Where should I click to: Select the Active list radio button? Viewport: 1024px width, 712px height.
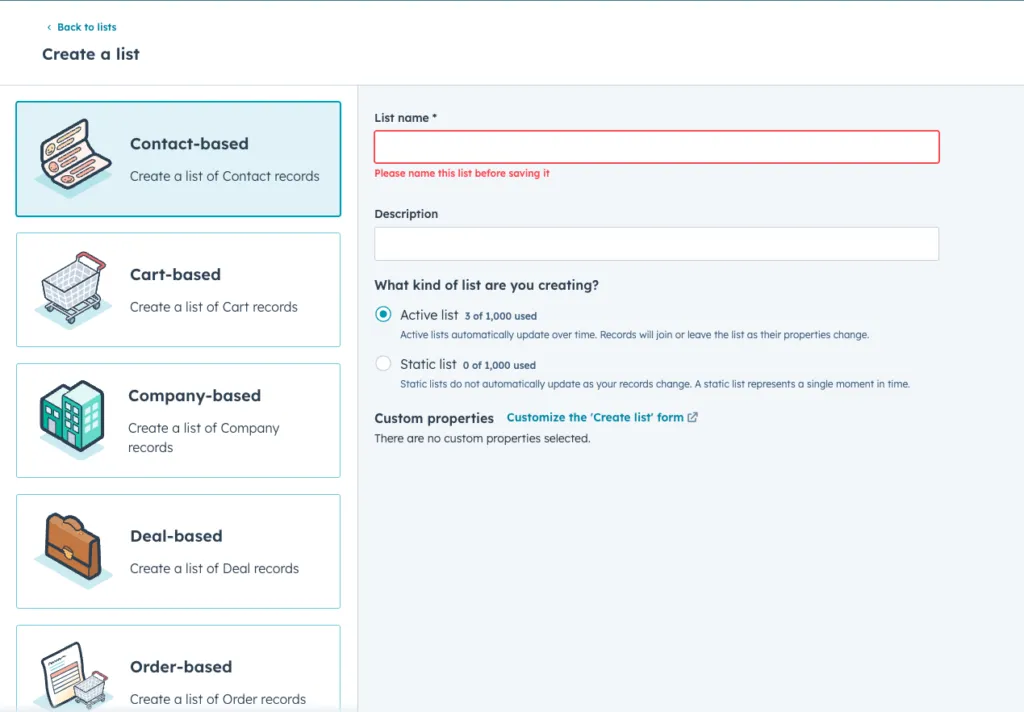[x=382, y=312]
